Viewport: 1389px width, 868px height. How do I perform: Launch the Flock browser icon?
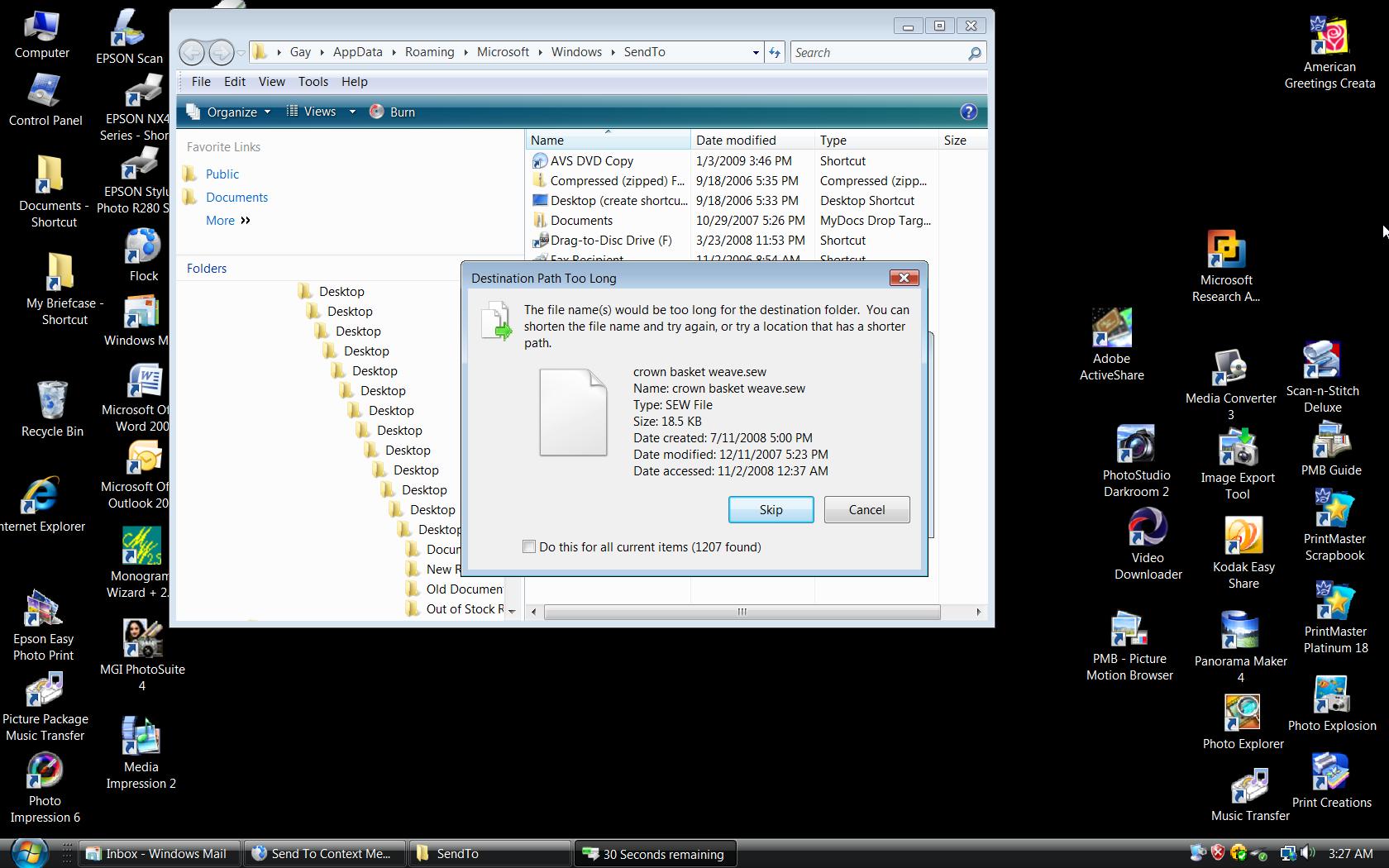pyautogui.click(x=143, y=255)
